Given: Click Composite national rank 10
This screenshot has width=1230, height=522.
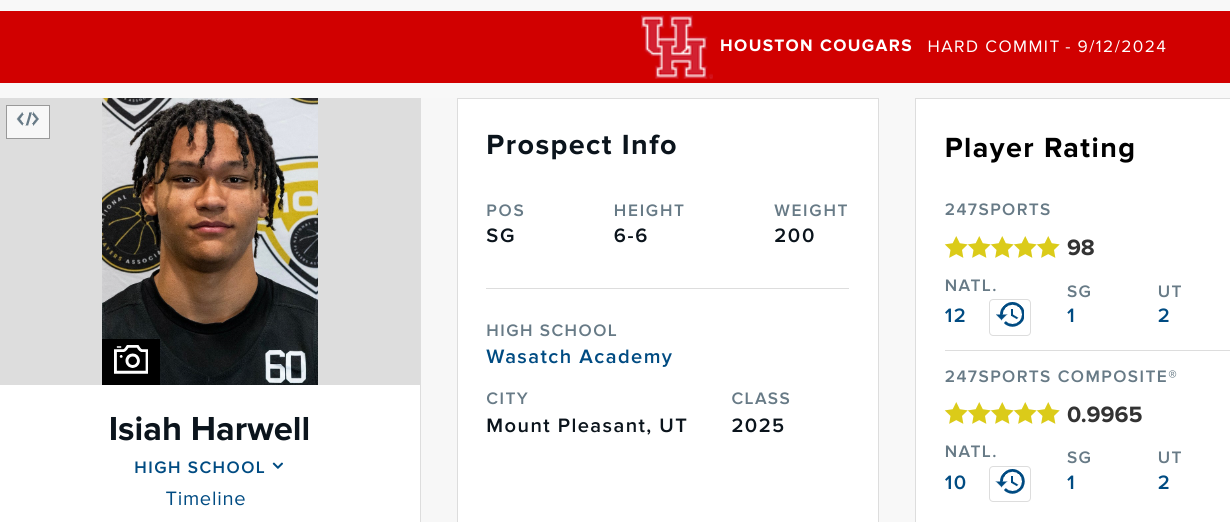Looking at the screenshot, I should [955, 483].
